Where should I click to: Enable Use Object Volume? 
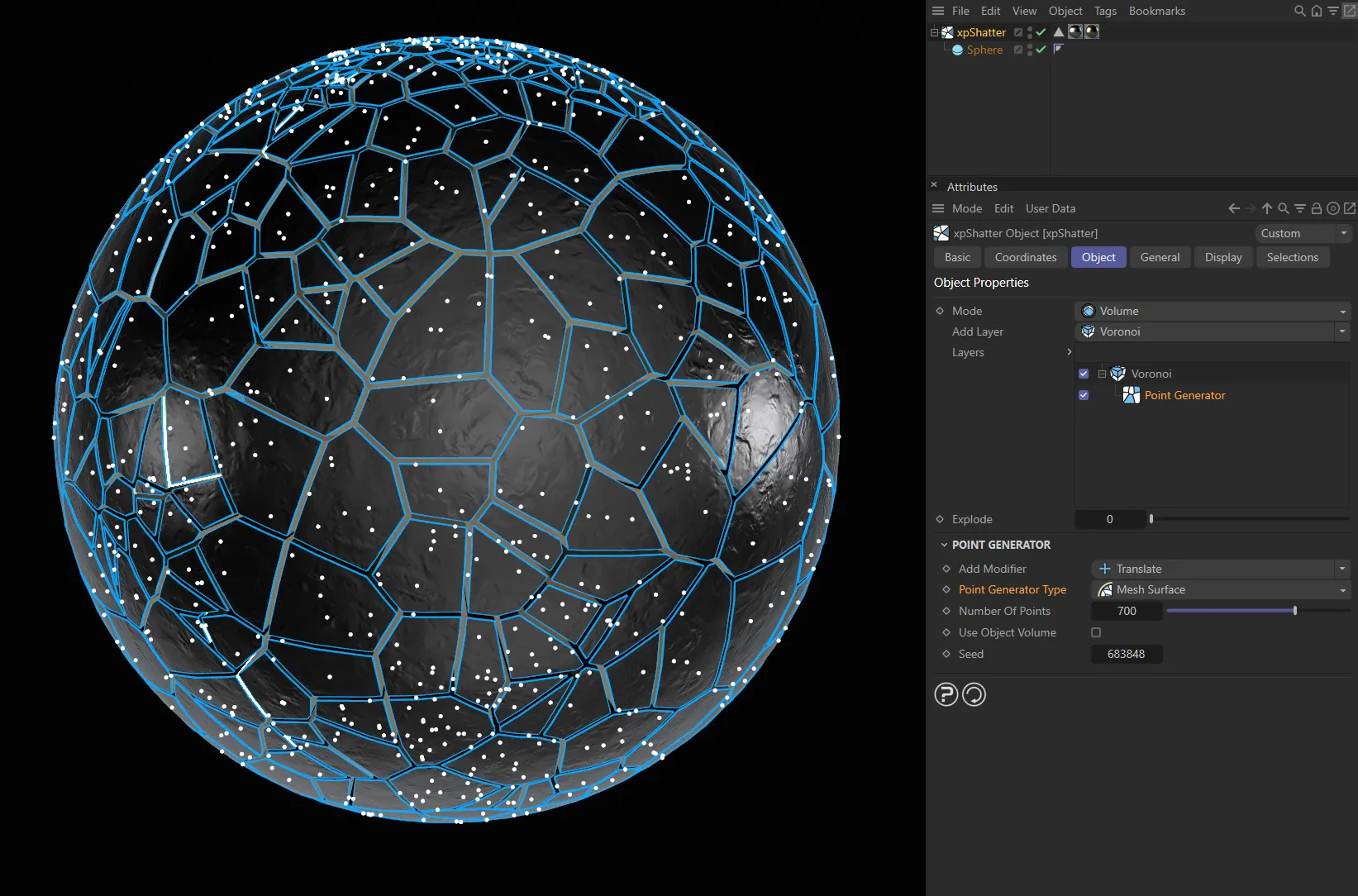point(1095,632)
